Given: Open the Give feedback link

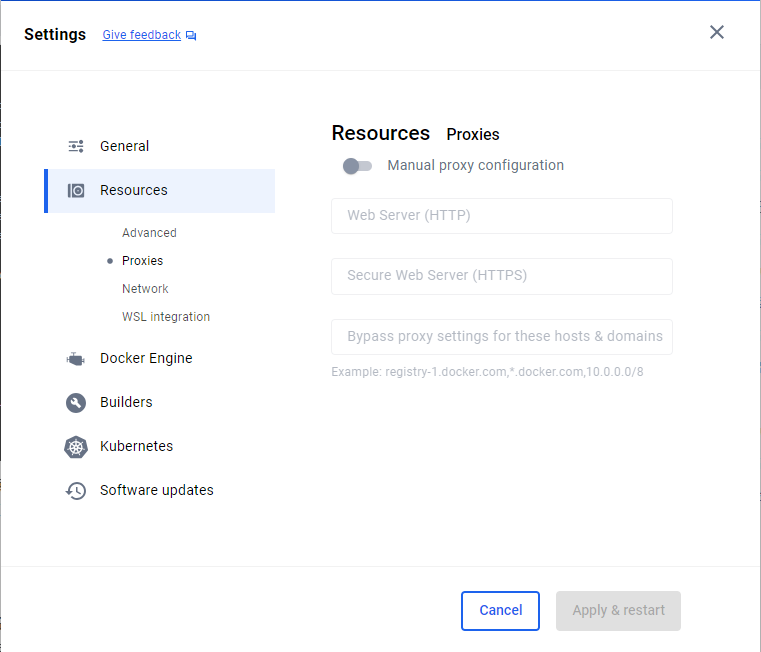Looking at the screenshot, I should pos(142,35).
